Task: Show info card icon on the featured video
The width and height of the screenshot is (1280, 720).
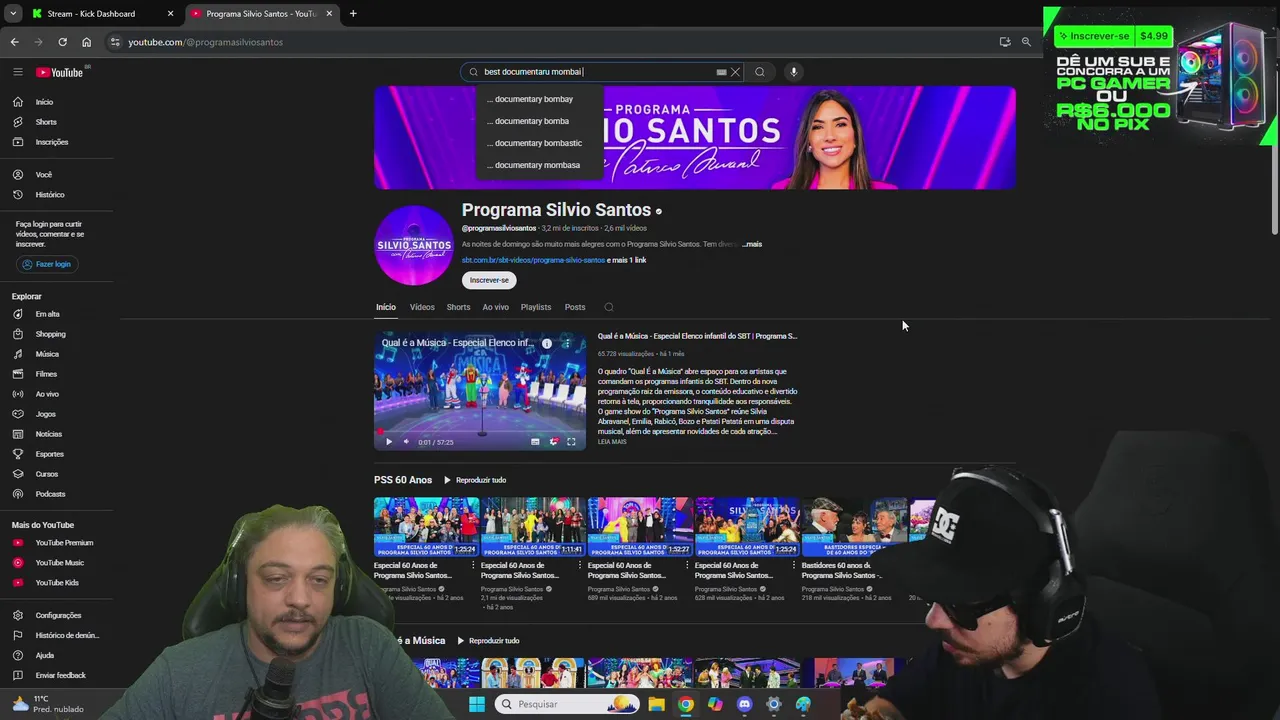Action: [547, 343]
